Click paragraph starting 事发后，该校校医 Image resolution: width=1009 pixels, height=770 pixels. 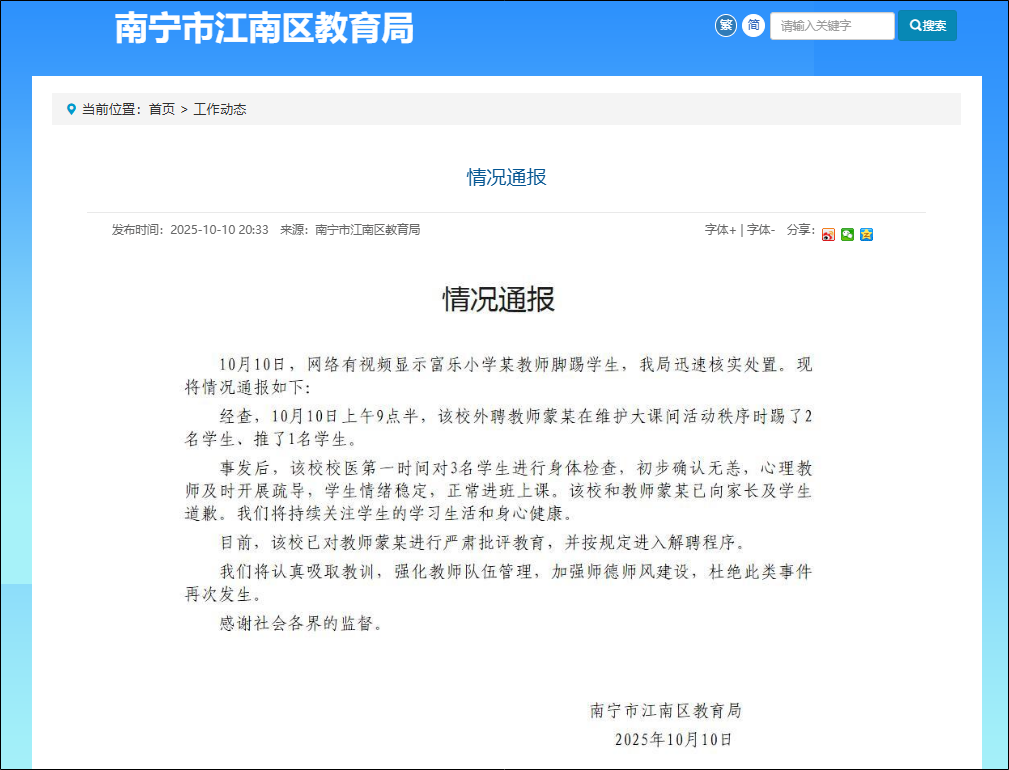pyautogui.click(x=499, y=491)
